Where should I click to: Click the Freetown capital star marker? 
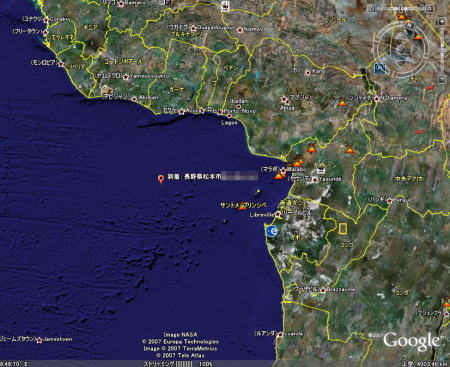(x=46, y=33)
